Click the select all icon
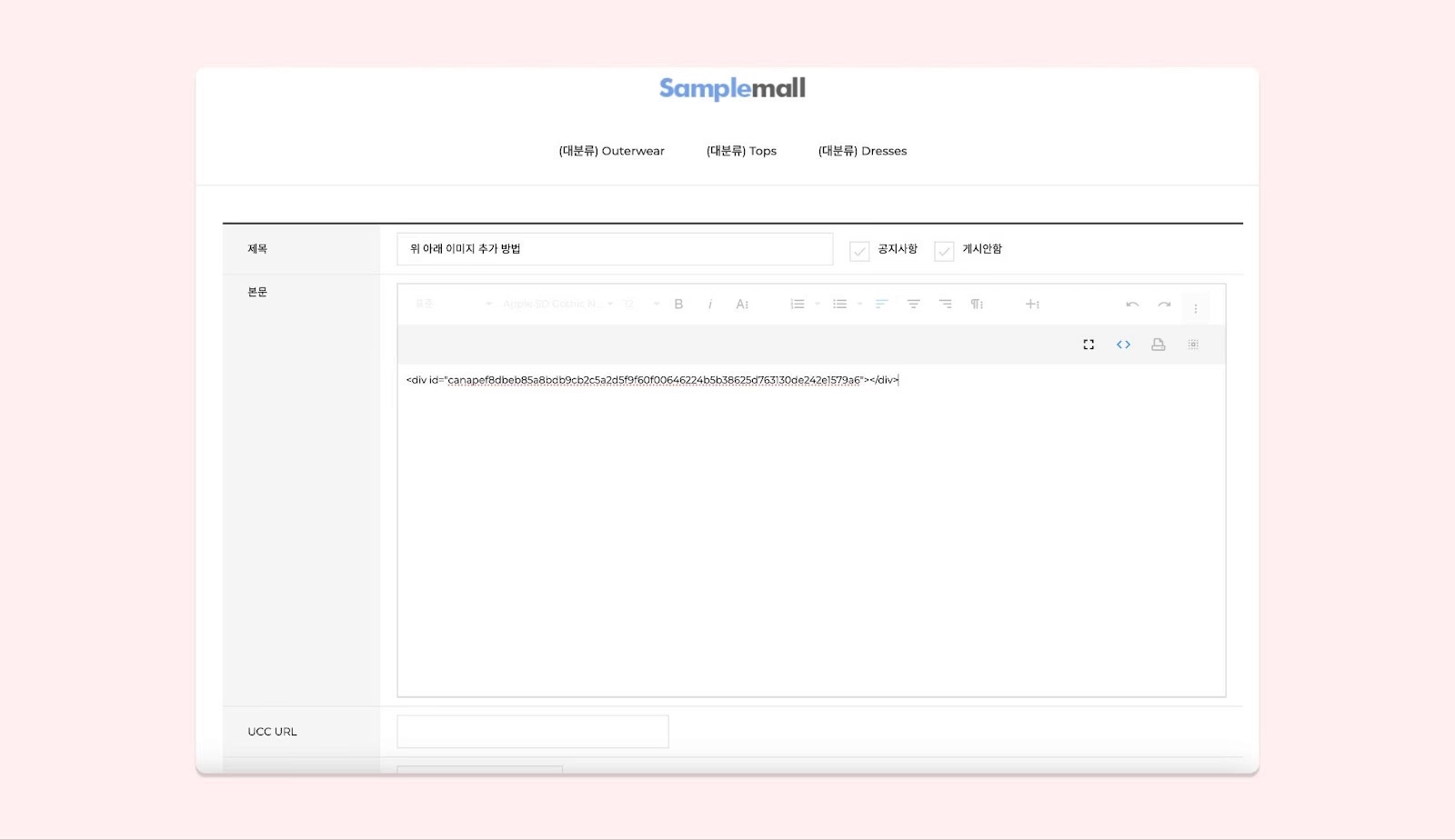Viewport: 1455px width, 840px height. (1193, 345)
